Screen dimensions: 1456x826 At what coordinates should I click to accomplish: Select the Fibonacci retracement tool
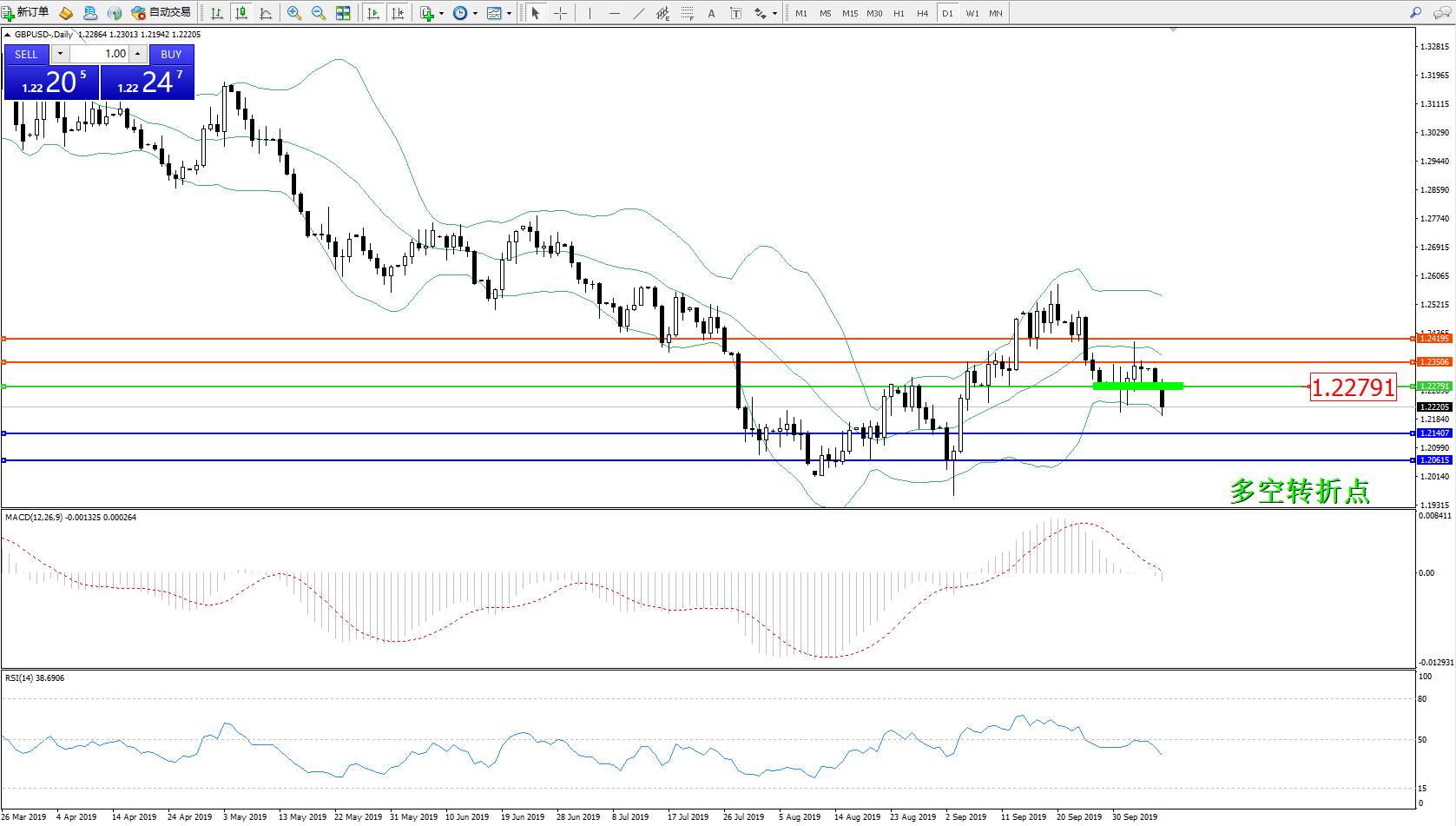click(x=687, y=13)
